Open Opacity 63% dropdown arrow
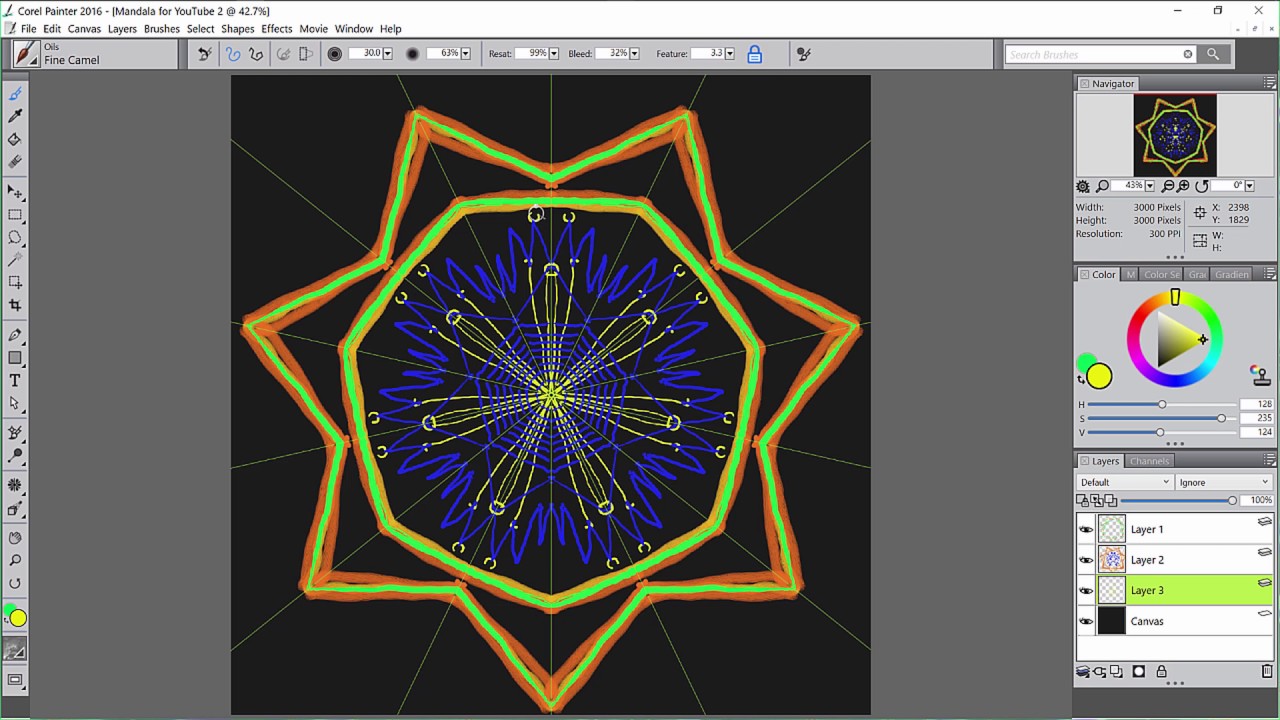 [465, 54]
